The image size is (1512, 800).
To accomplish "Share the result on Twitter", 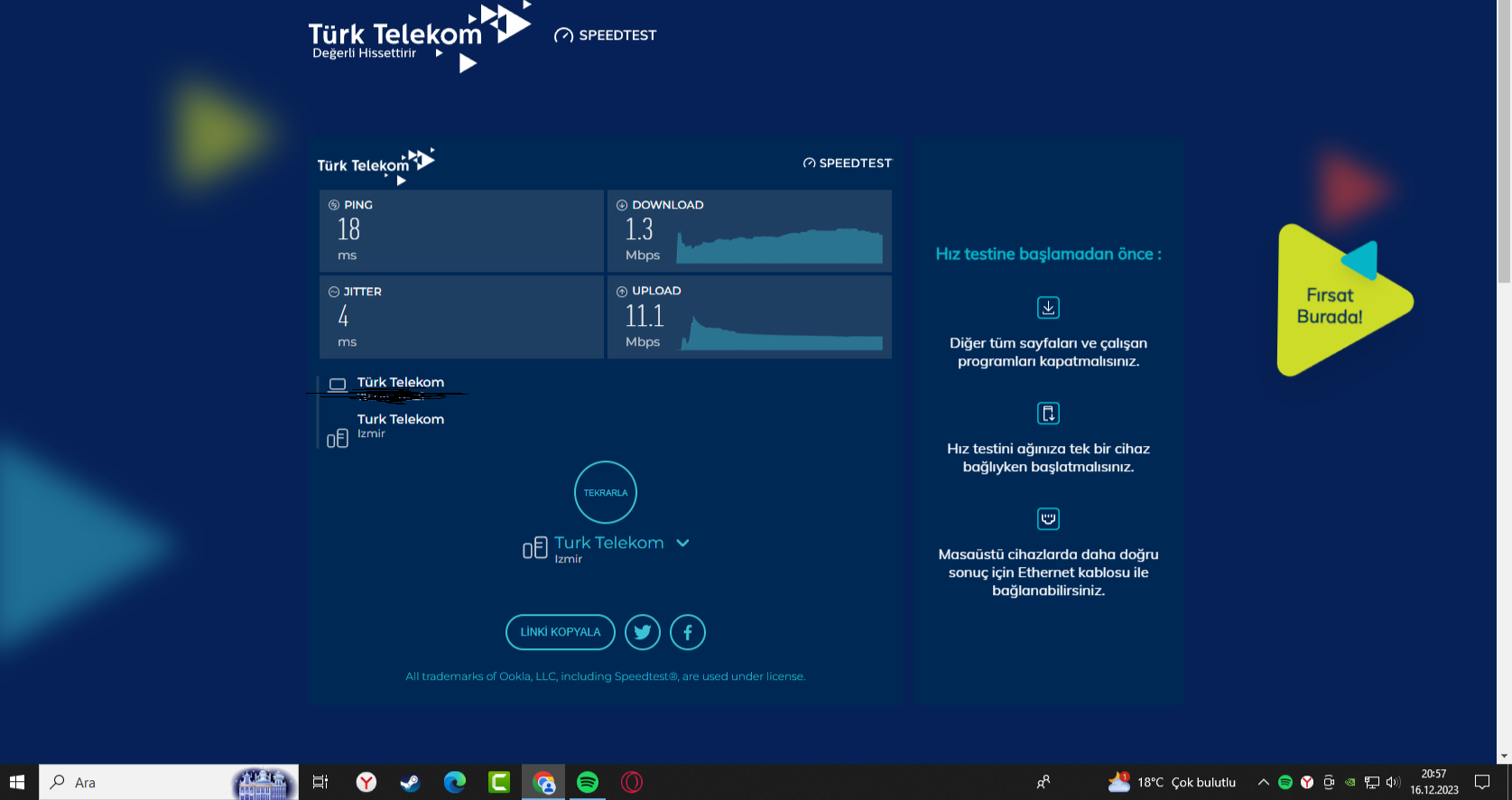I will pyautogui.click(x=643, y=632).
